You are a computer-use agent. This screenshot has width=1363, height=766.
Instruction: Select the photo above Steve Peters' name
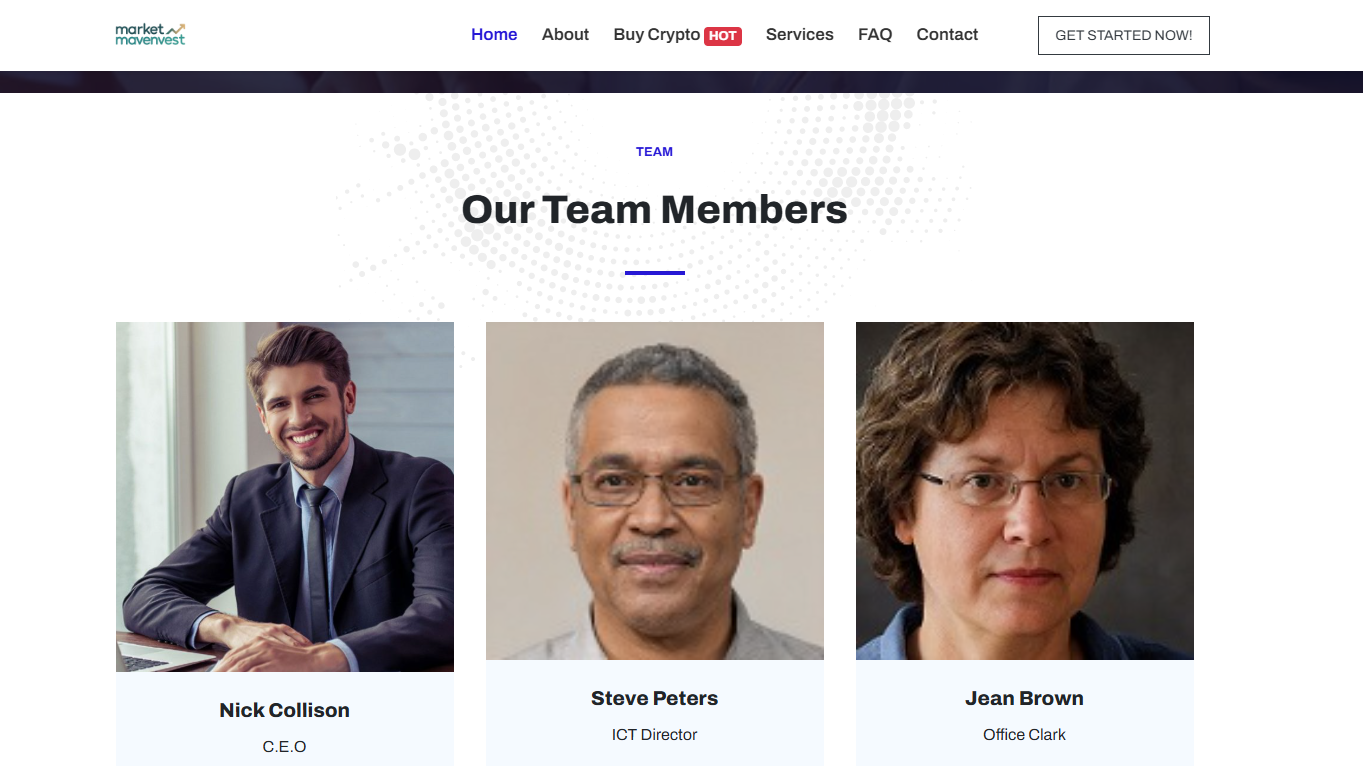[655, 490]
